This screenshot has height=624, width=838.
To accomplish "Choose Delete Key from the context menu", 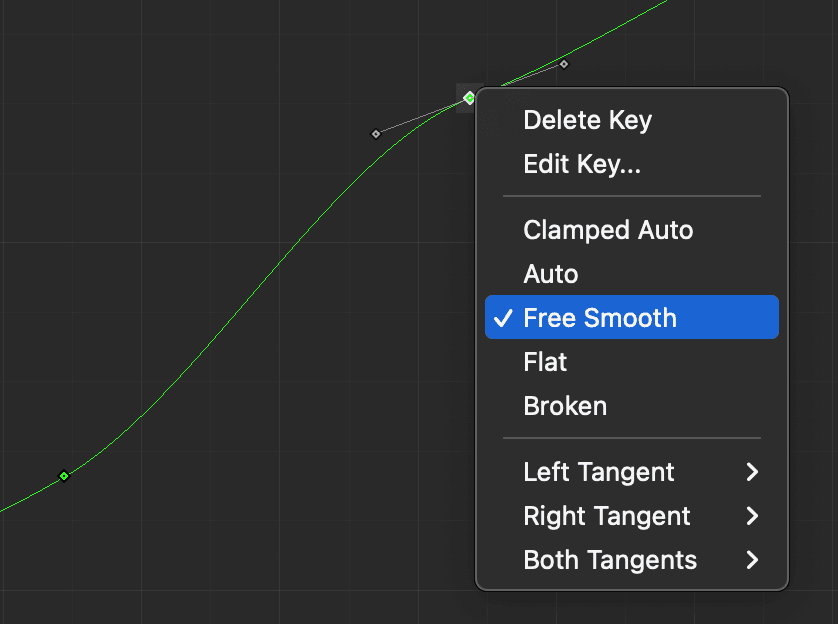I will coord(587,120).
